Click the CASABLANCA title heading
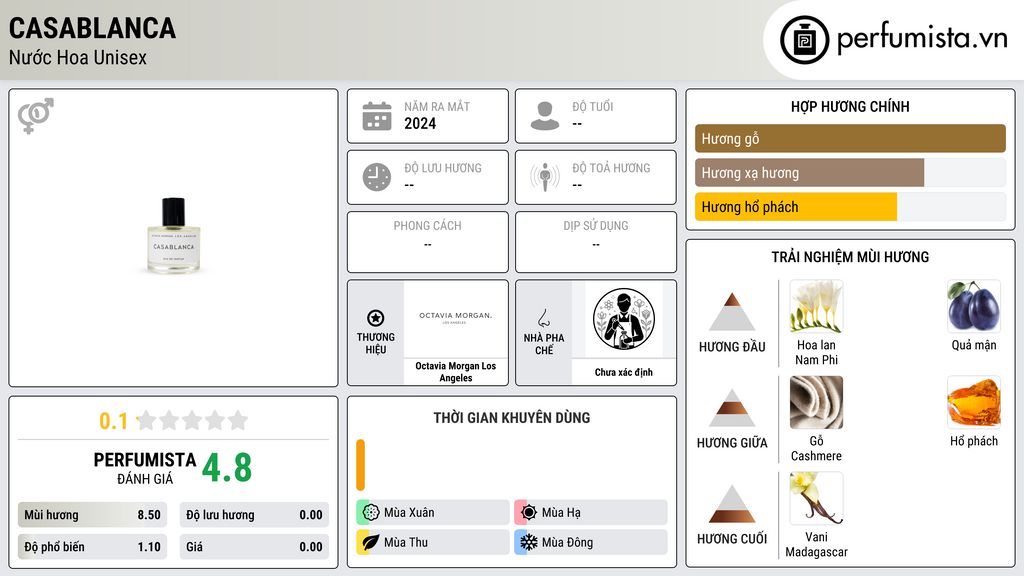 point(92,28)
